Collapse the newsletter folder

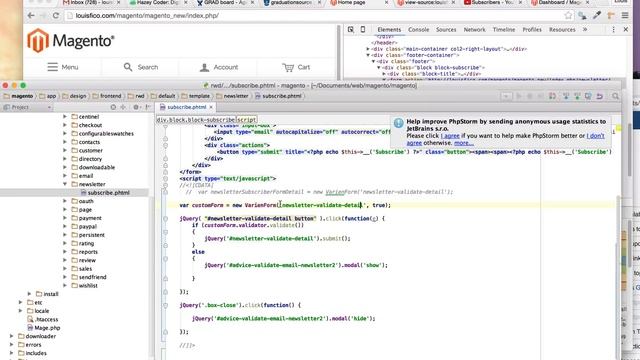coord(65,184)
